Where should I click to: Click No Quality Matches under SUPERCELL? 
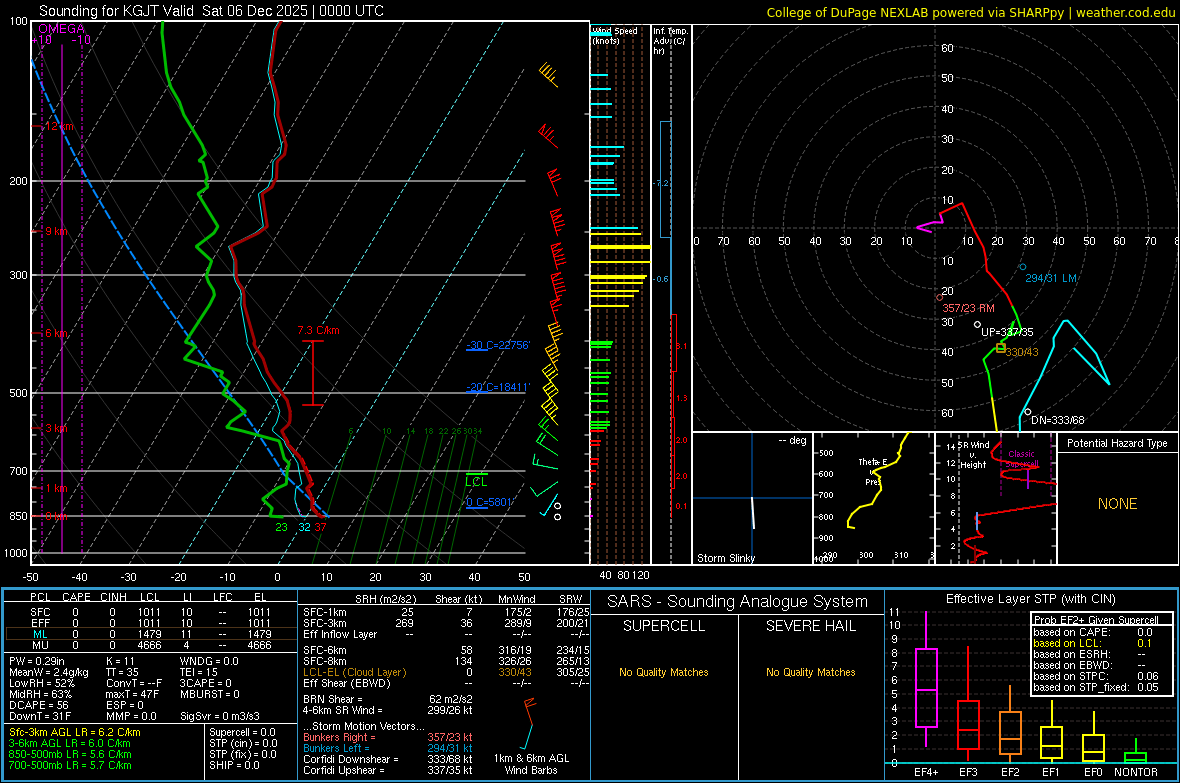tap(664, 672)
